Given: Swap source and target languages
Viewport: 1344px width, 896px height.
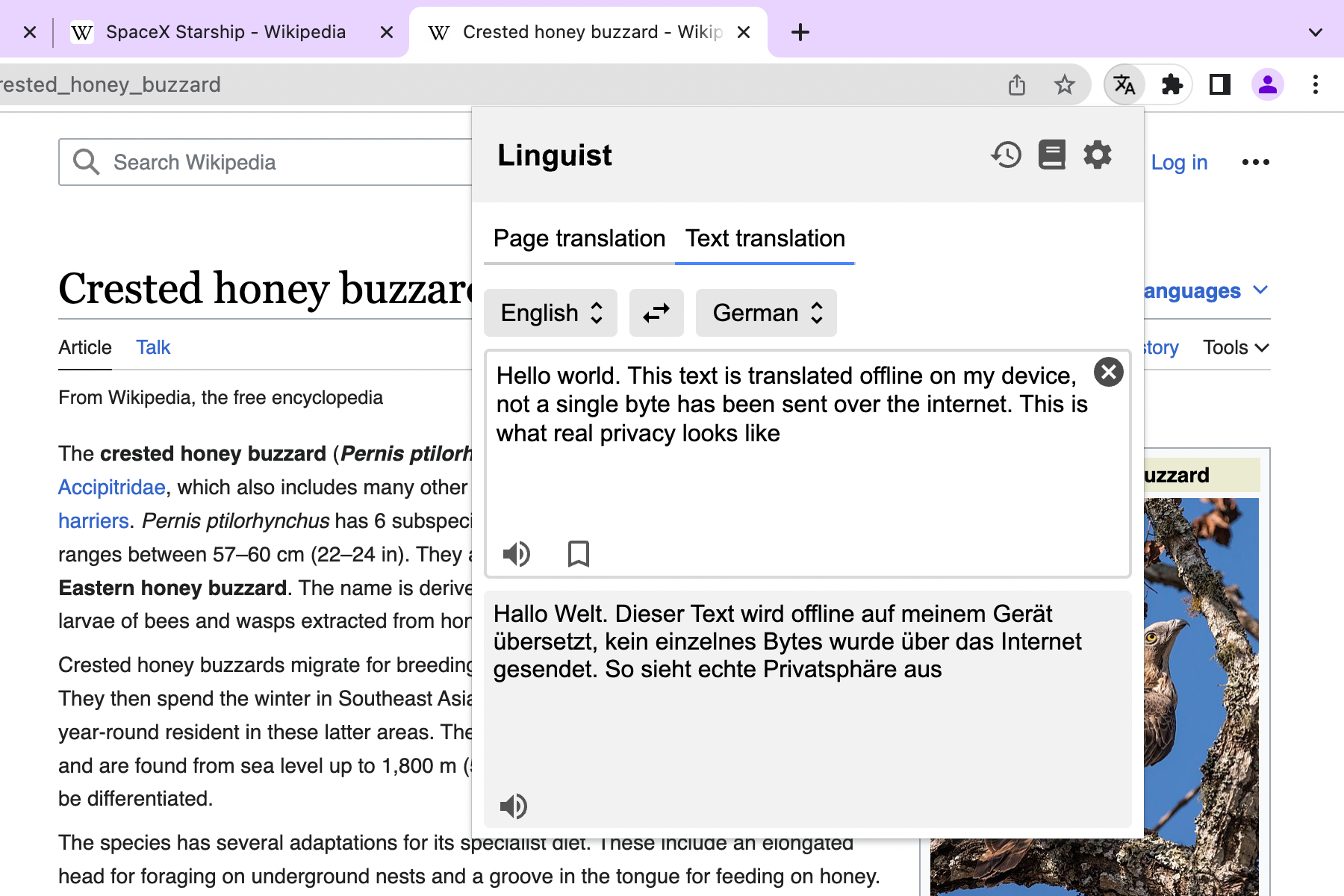Looking at the screenshot, I should point(656,313).
